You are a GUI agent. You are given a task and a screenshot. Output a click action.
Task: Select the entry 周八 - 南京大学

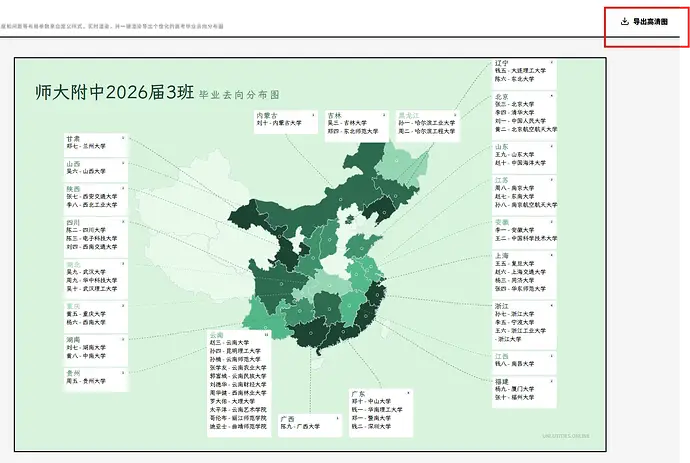514,188
